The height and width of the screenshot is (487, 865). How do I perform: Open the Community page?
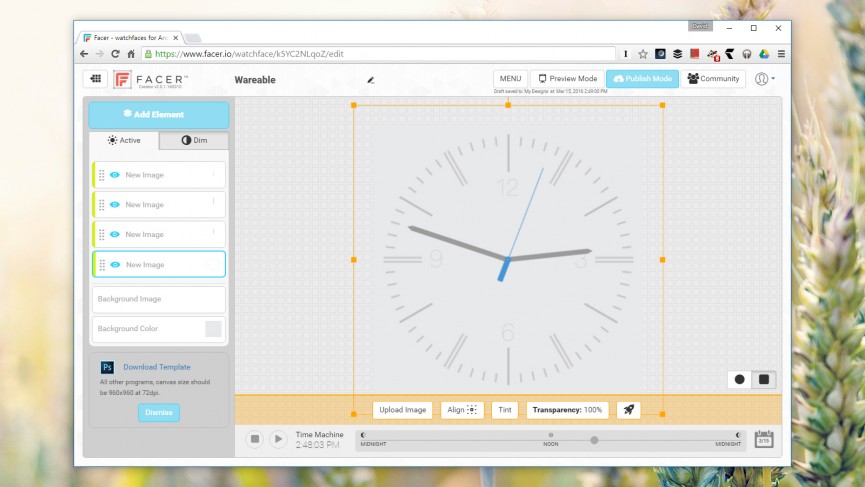[713, 79]
